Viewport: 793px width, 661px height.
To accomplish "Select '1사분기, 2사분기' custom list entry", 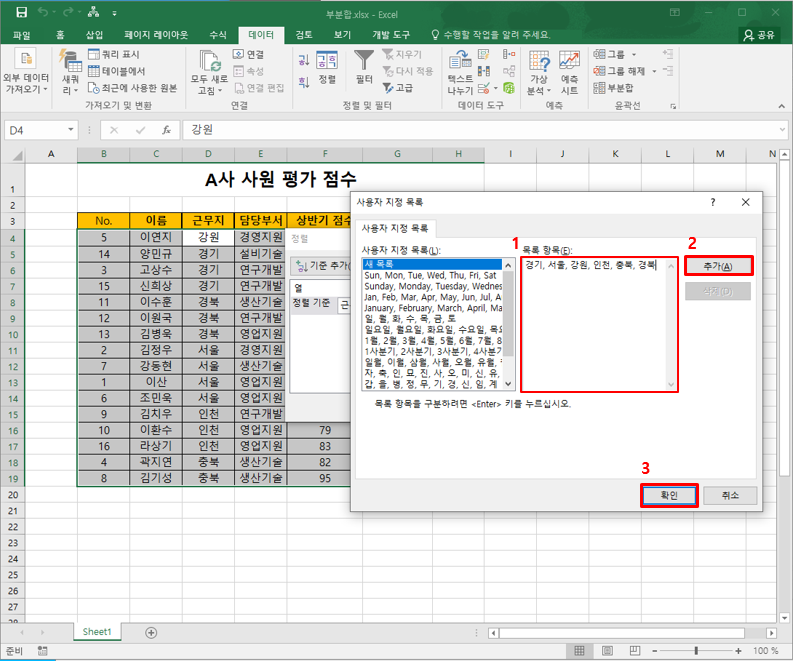I will [432, 351].
